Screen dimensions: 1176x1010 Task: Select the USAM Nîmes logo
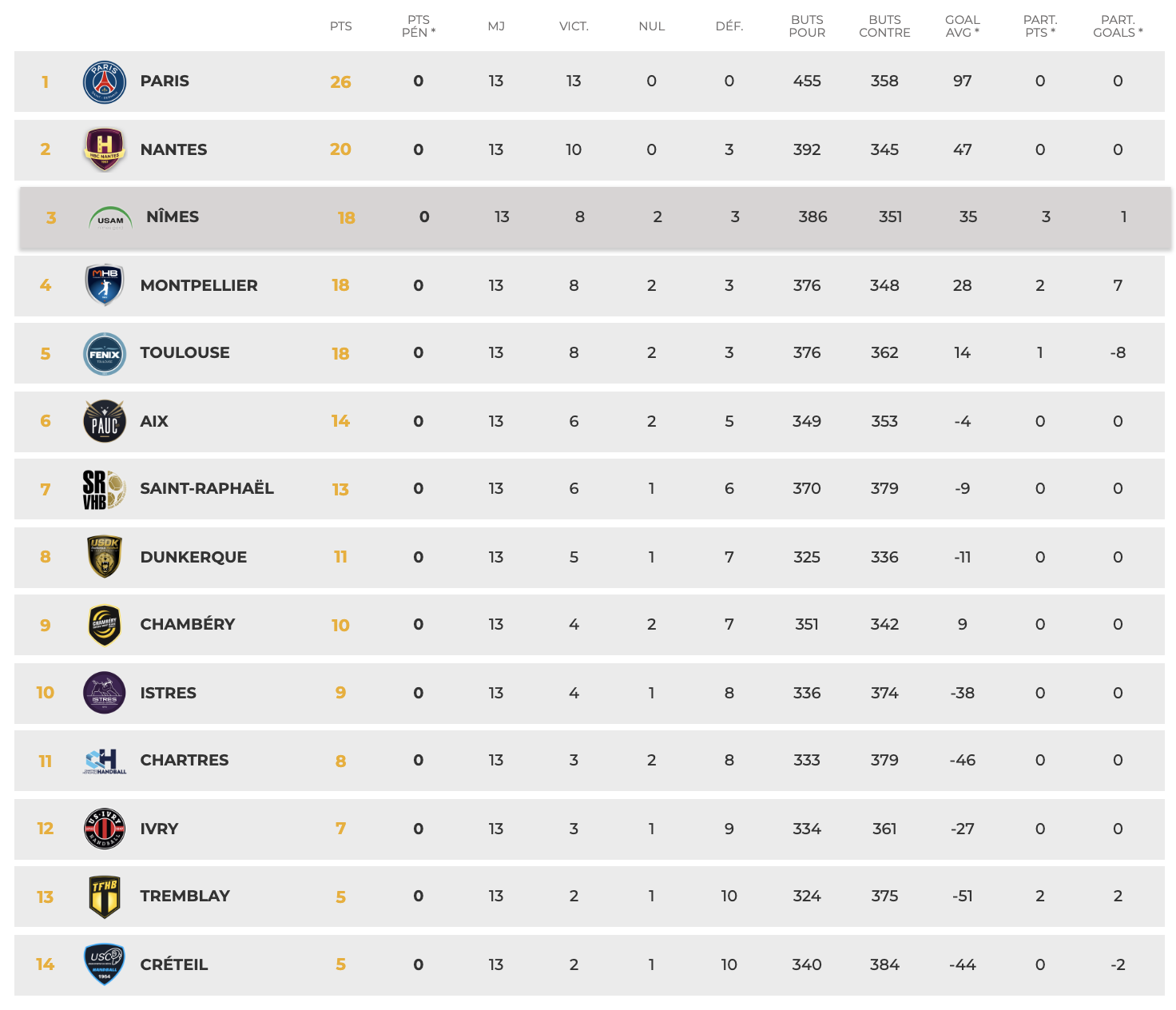(x=110, y=218)
